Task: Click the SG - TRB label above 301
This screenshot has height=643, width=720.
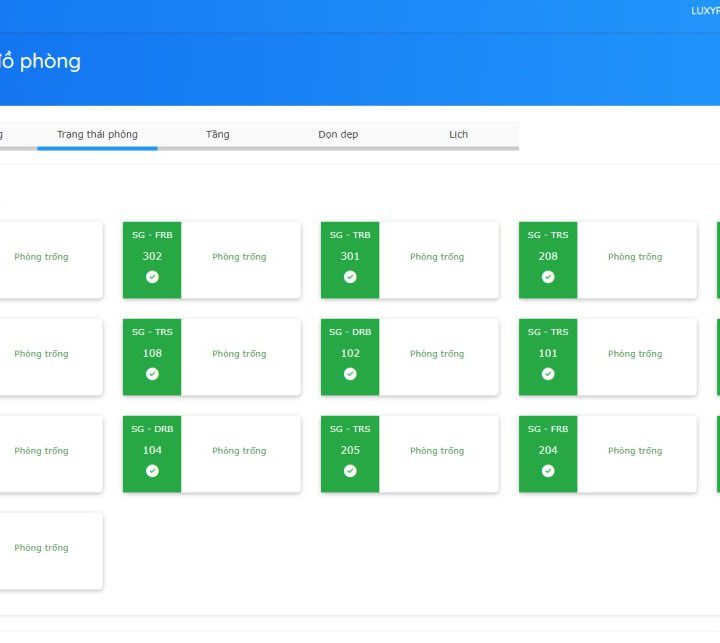Action: 350,235
